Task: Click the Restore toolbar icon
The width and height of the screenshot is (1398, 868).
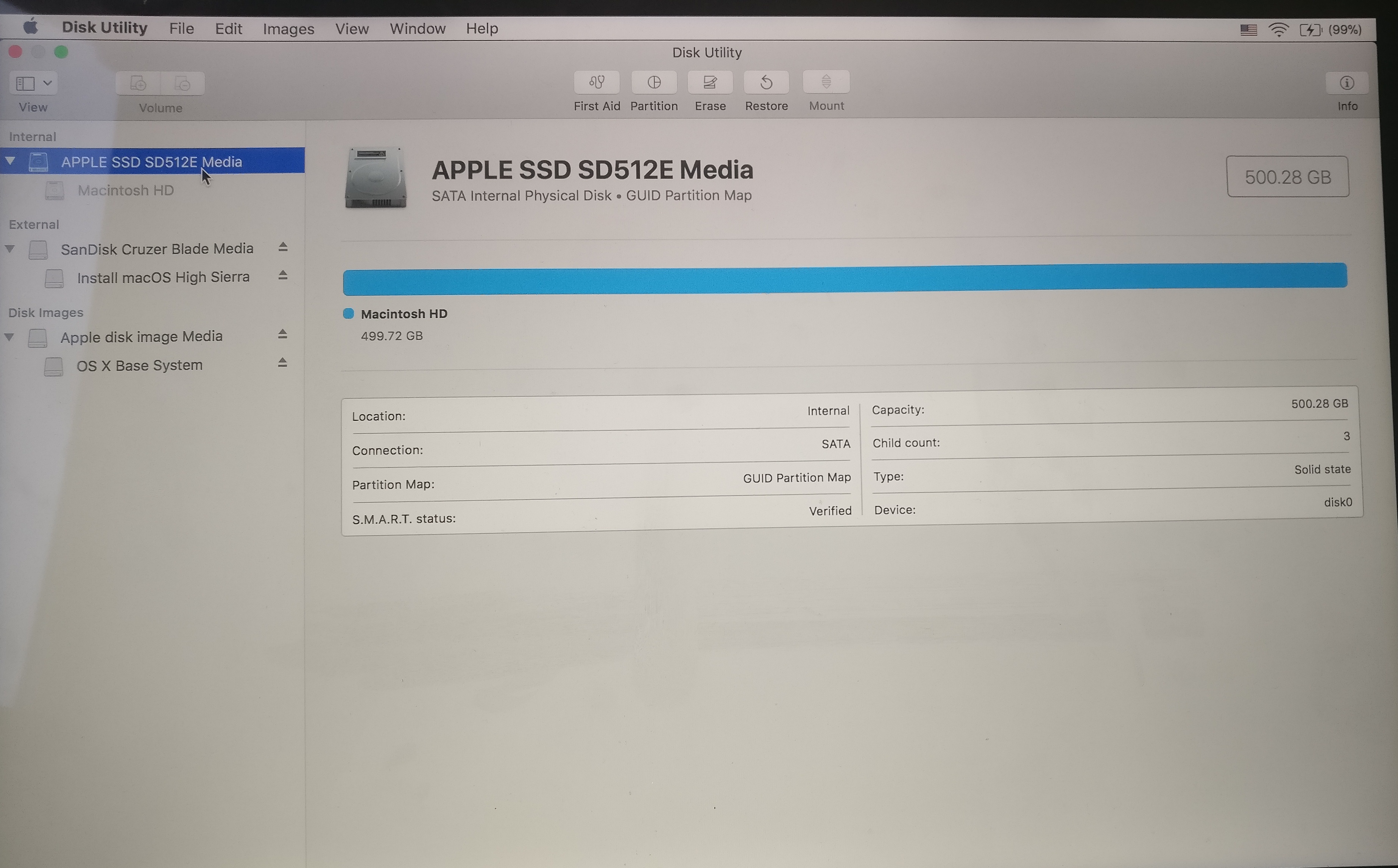Action: pos(767,82)
